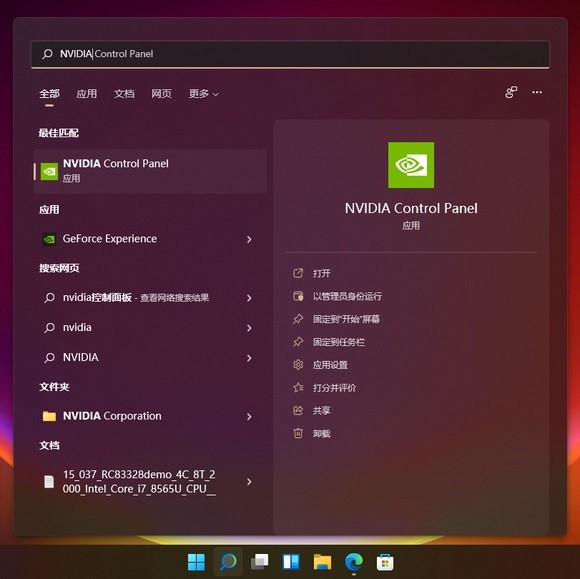Screen dimensions: 580x579
Task: Select the 网页 filter tab
Action: pos(162,94)
